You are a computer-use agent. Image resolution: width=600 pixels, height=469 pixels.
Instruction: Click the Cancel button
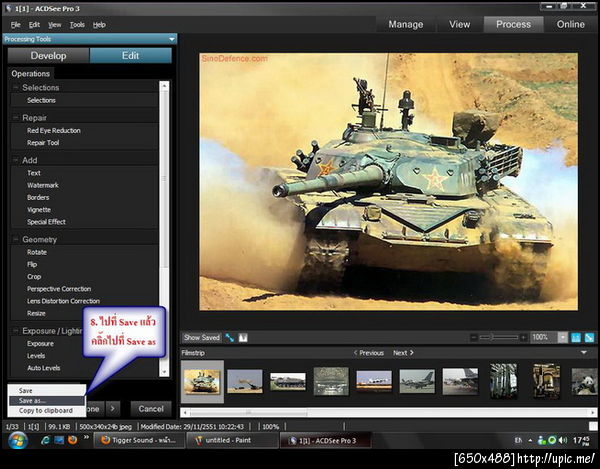coord(151,409)
